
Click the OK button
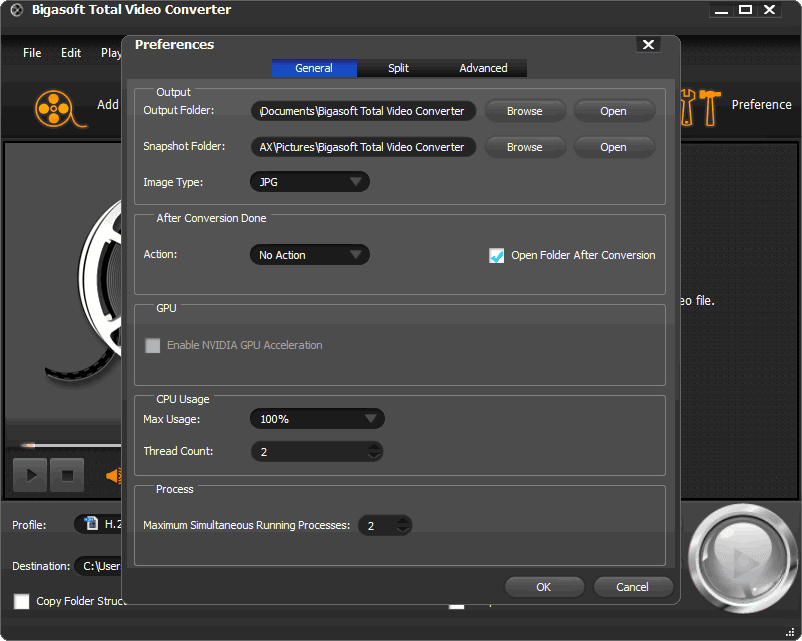(544, 587)
